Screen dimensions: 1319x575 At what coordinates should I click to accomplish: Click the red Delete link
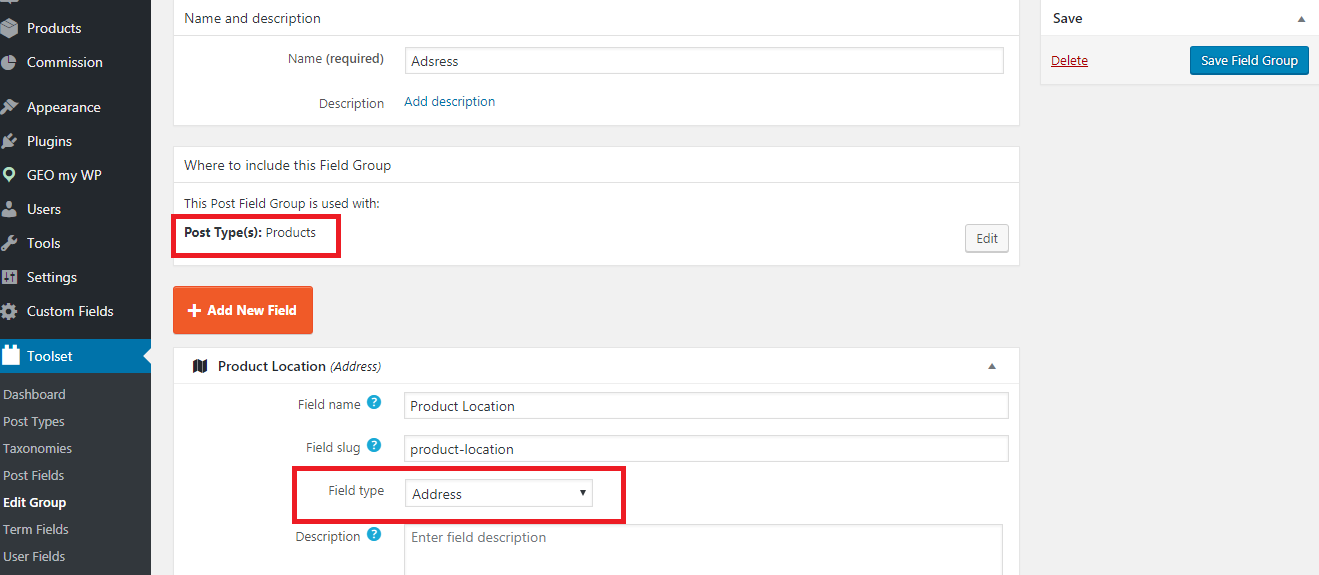pos(1069,60)
